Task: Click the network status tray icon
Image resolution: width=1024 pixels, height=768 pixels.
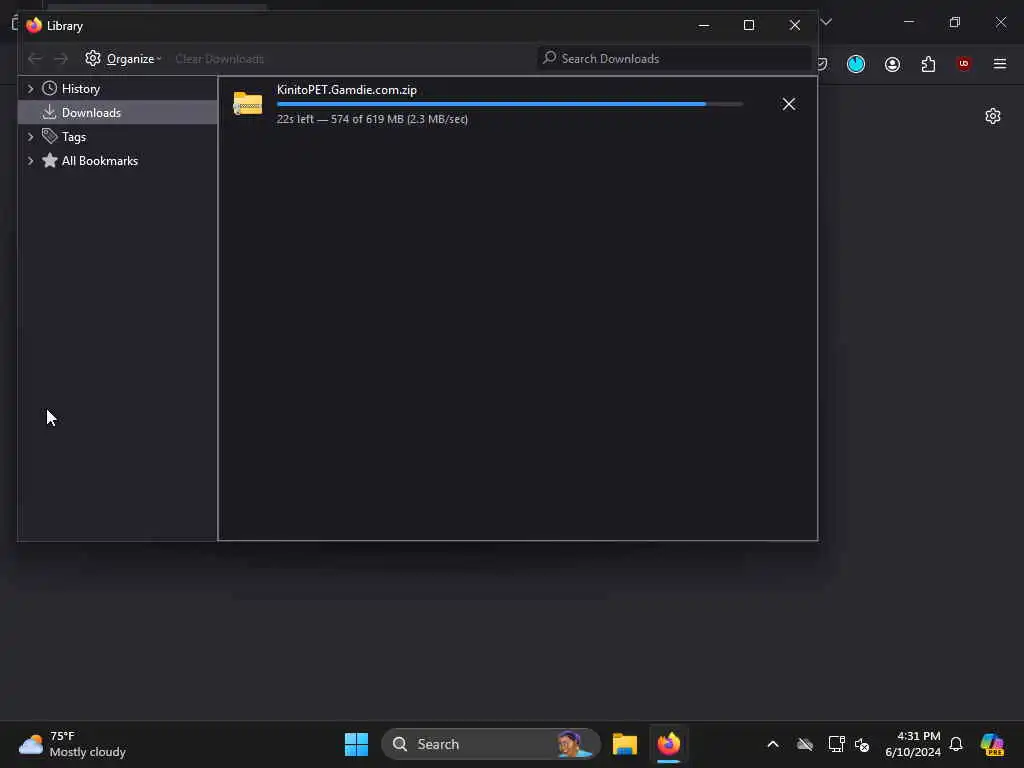Action: click(837, 744)
